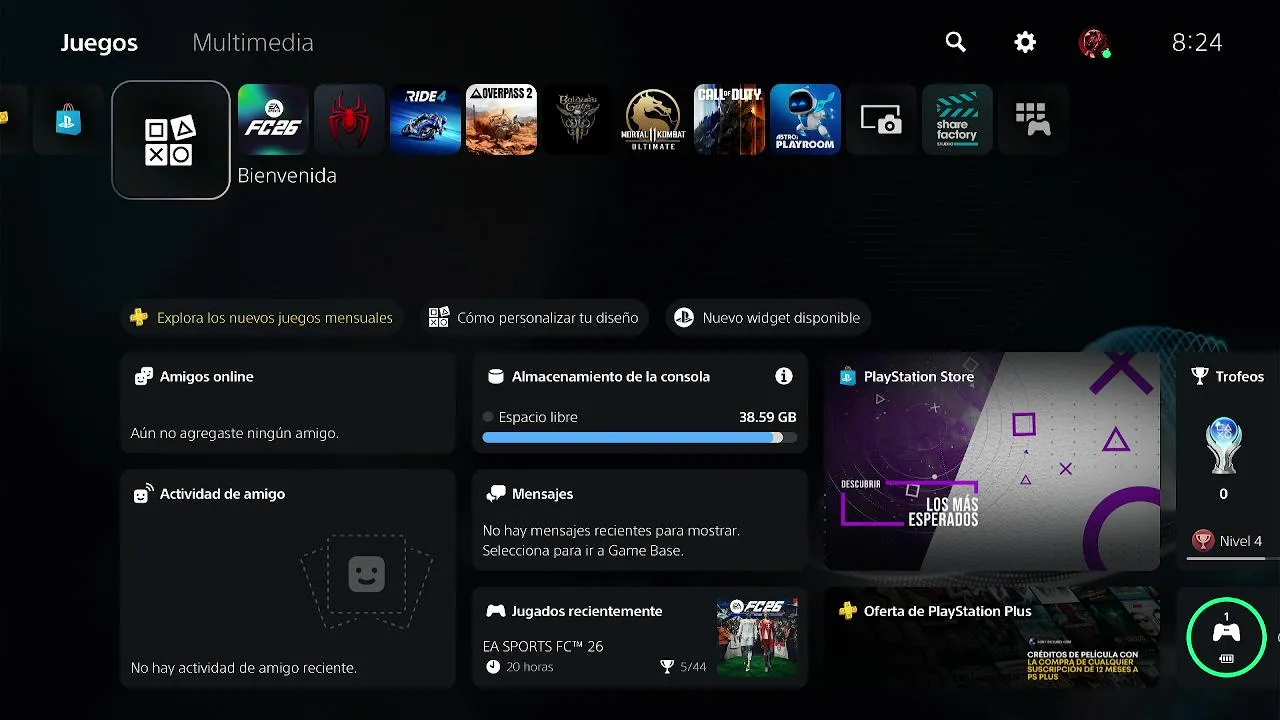Select the platinum trophy icon
The height and width of the screenshot is (720, 1280).
tap(1224, 446)
